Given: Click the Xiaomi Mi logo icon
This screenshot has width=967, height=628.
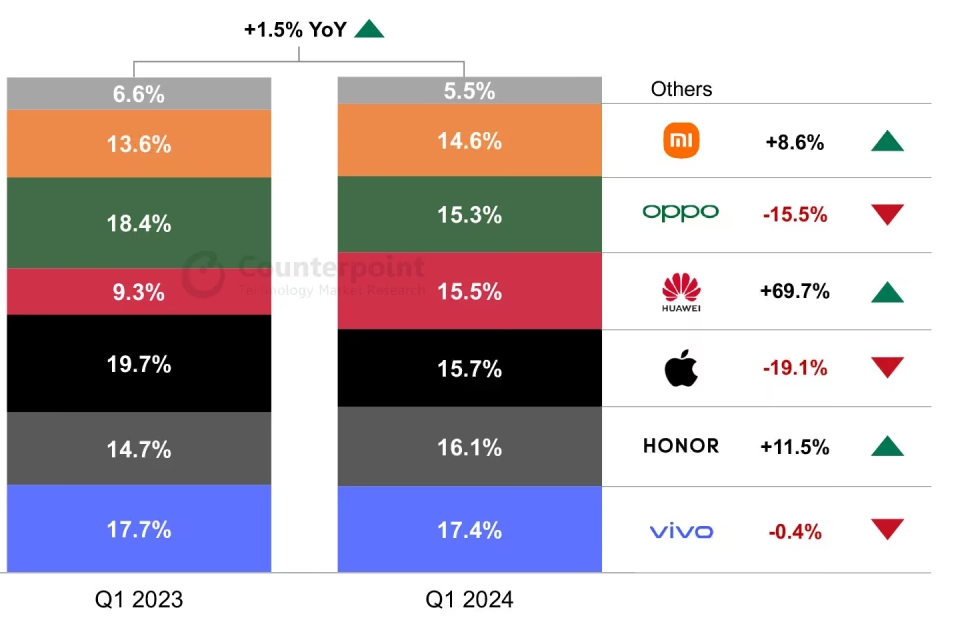Looking at the screenshot, I should (x=681, y=141).
